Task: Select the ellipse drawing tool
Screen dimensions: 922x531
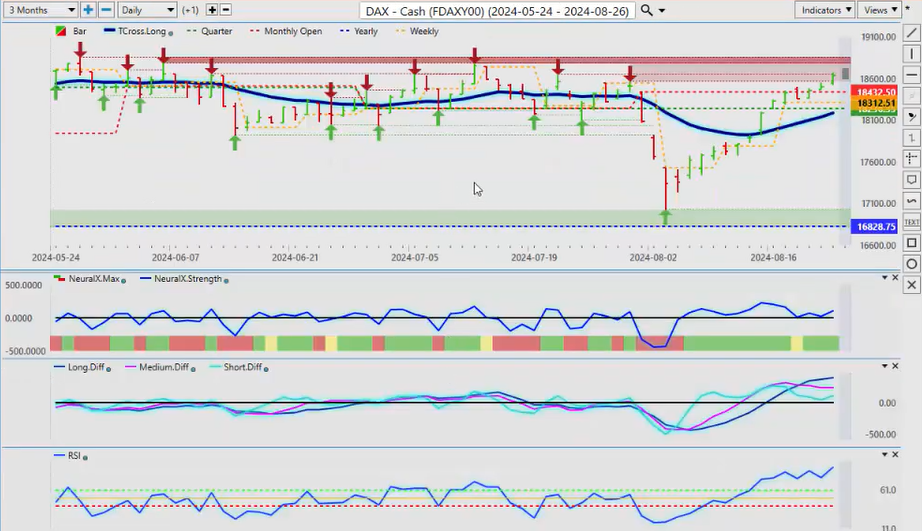Action: coord(911,263)
